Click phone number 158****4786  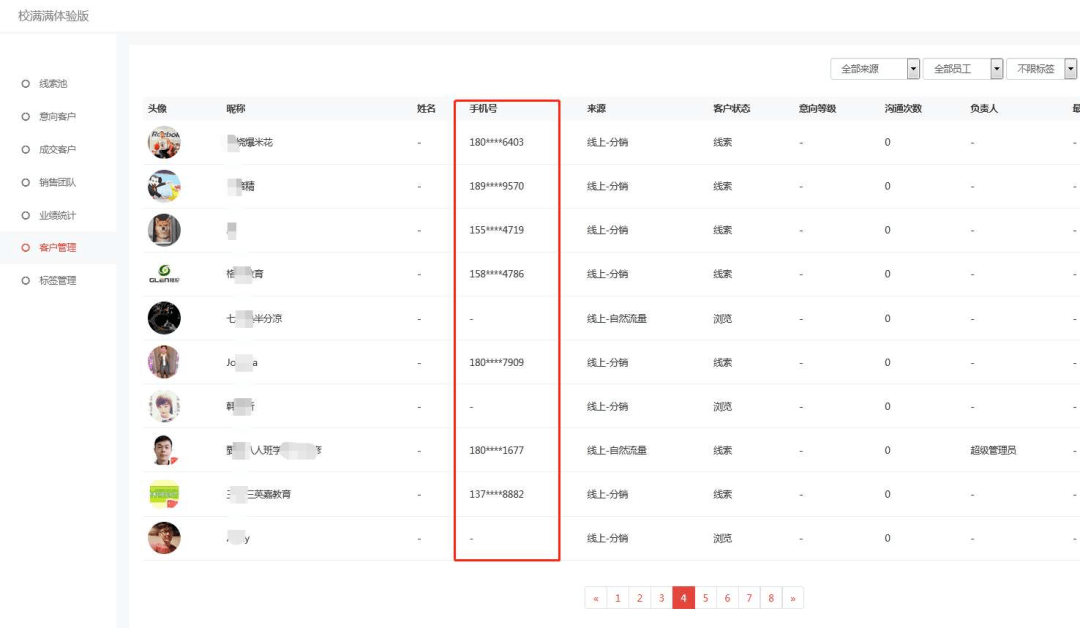point(497,274)
